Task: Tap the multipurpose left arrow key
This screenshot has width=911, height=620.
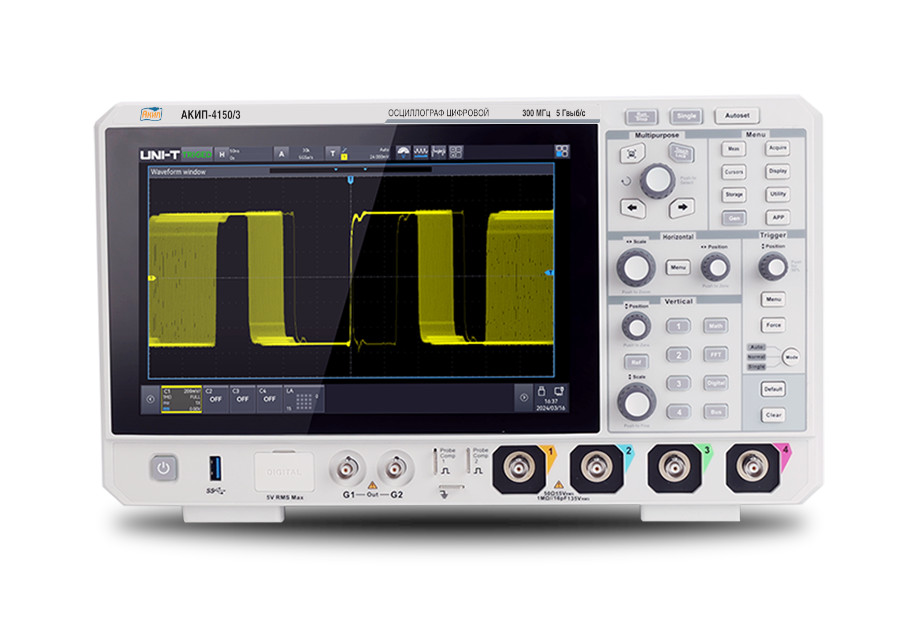Action: 632,208
